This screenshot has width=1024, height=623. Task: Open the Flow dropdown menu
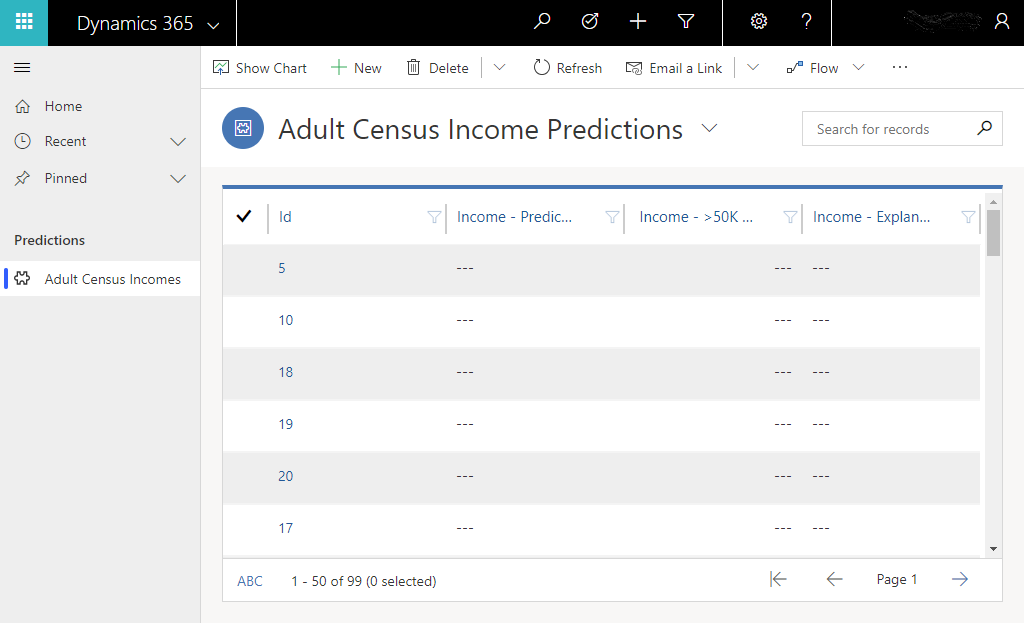[858, 68]
